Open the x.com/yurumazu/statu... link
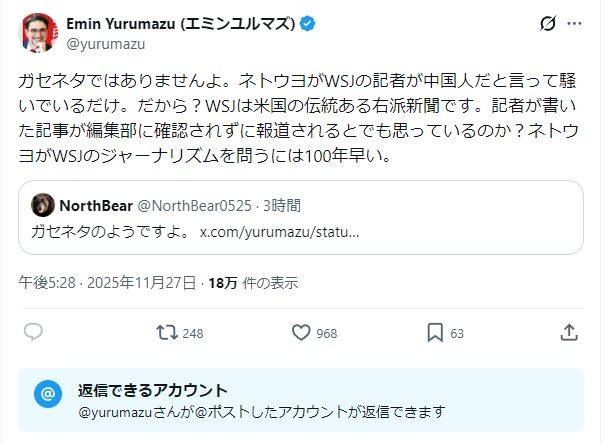 click(x=280, y=231)
